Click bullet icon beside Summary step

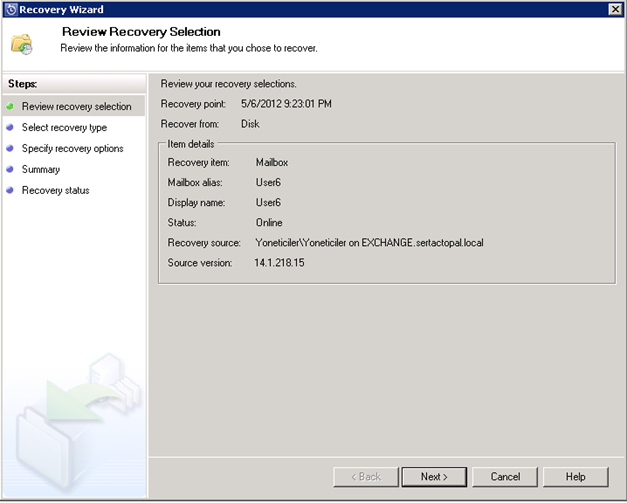[x=11, y=169]
